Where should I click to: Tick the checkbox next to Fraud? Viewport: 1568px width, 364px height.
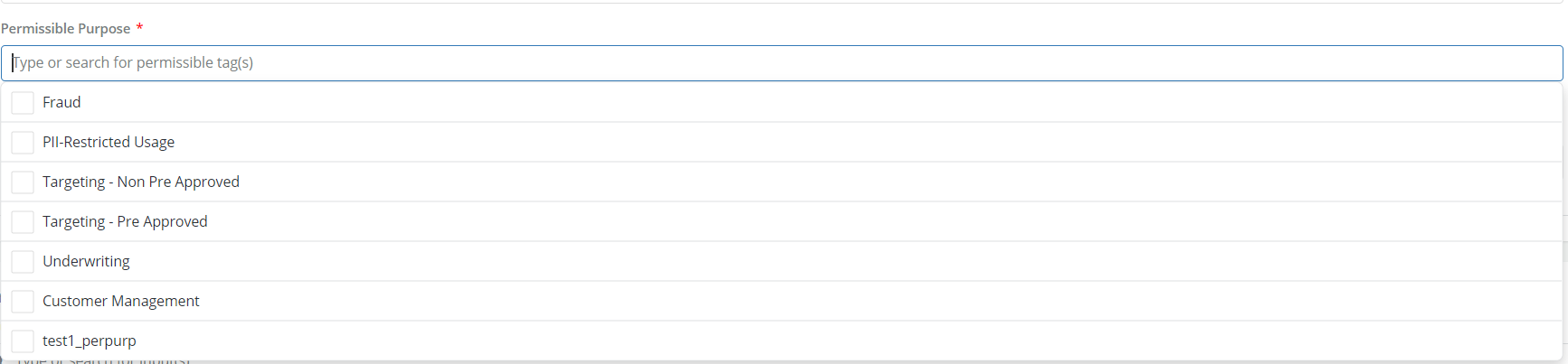pyautogui.click(x=23, y=103)
